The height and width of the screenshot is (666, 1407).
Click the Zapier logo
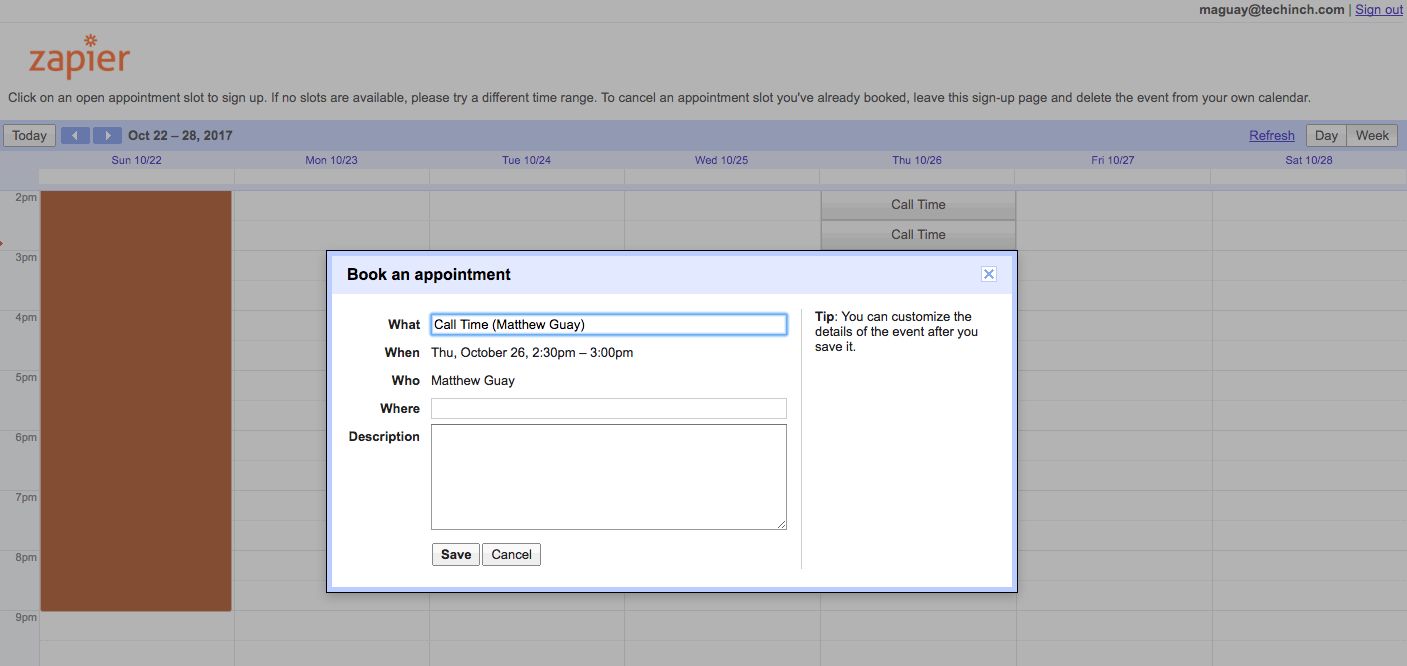[x=79, y=57]
